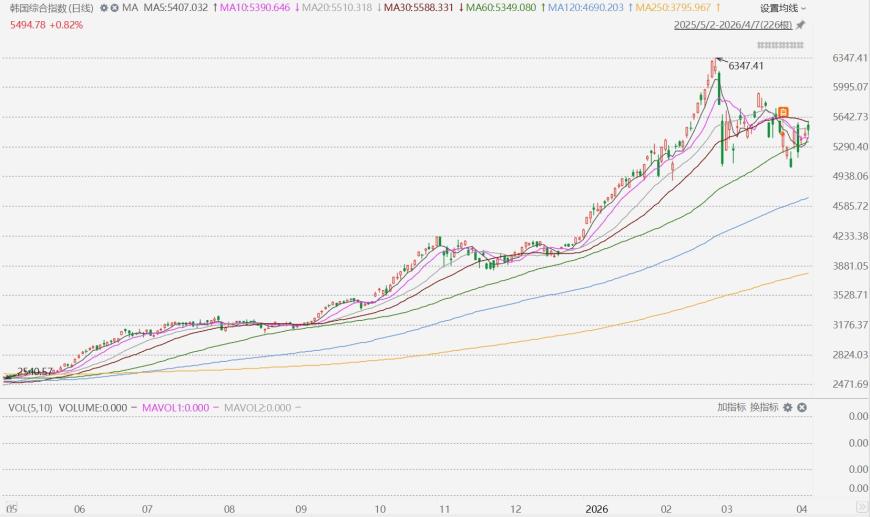Click the pin icon beside date range

pyautogui.click(x=801, y=23)
